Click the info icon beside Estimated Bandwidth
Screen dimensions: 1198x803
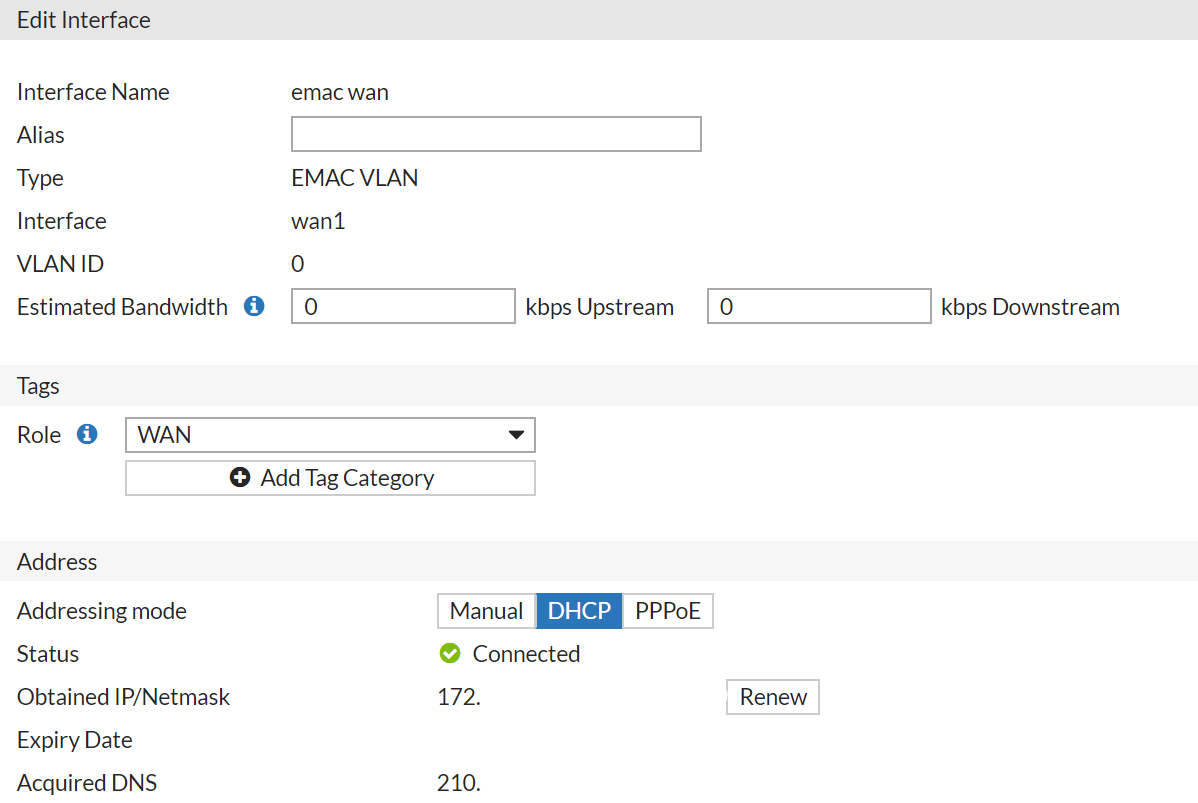[x=255, y=307]
